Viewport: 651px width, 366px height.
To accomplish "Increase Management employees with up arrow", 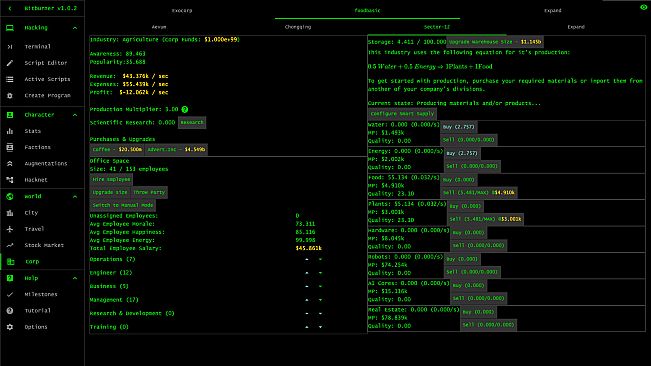I will [x=307, y=300].
